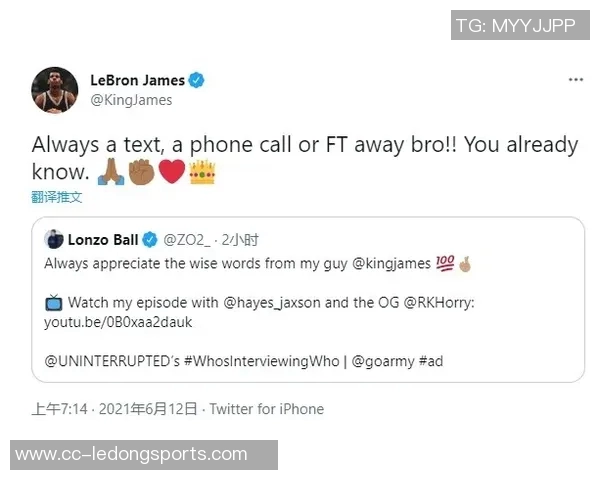The width and height of the screenshot is (600, 480).
Task: Open LeBron James profile avatar
Action: tap(55, 90)
